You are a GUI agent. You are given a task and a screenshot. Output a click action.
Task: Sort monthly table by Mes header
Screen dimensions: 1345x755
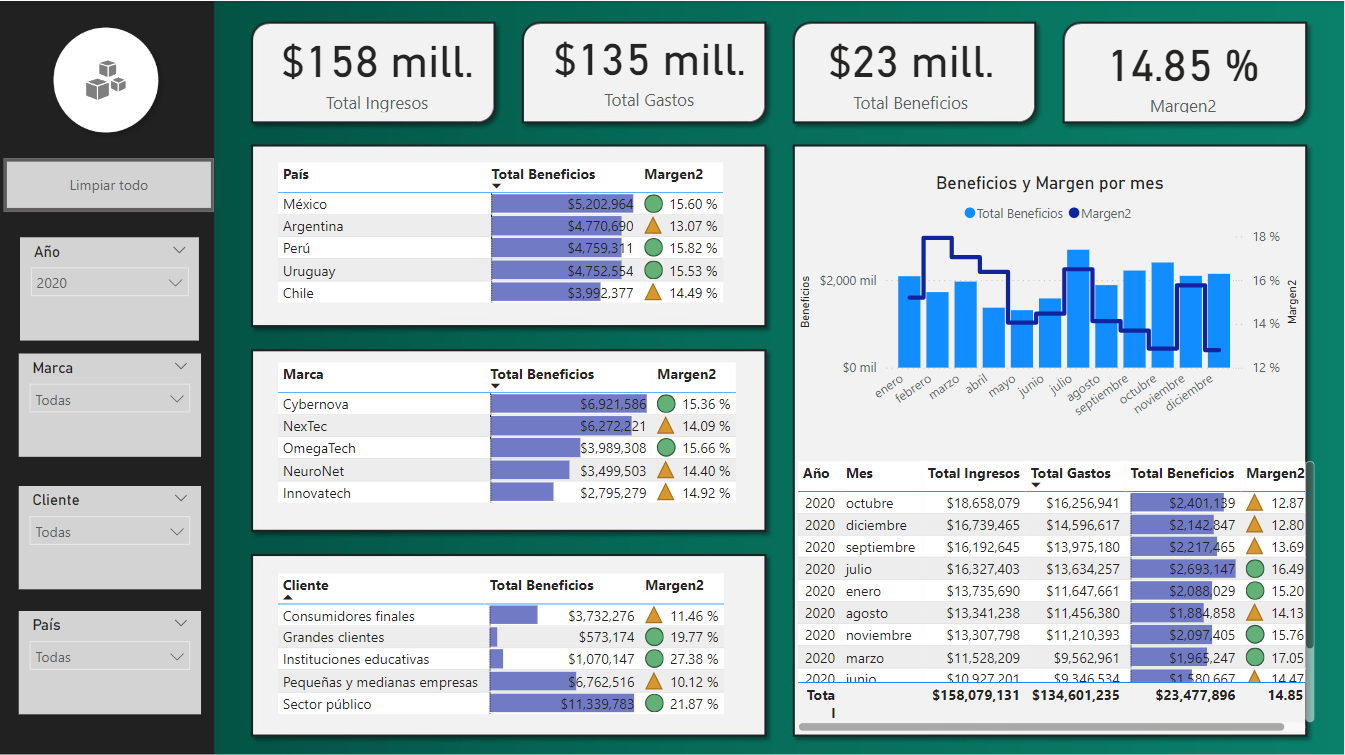pyautogui.click(x=859, y=473)
